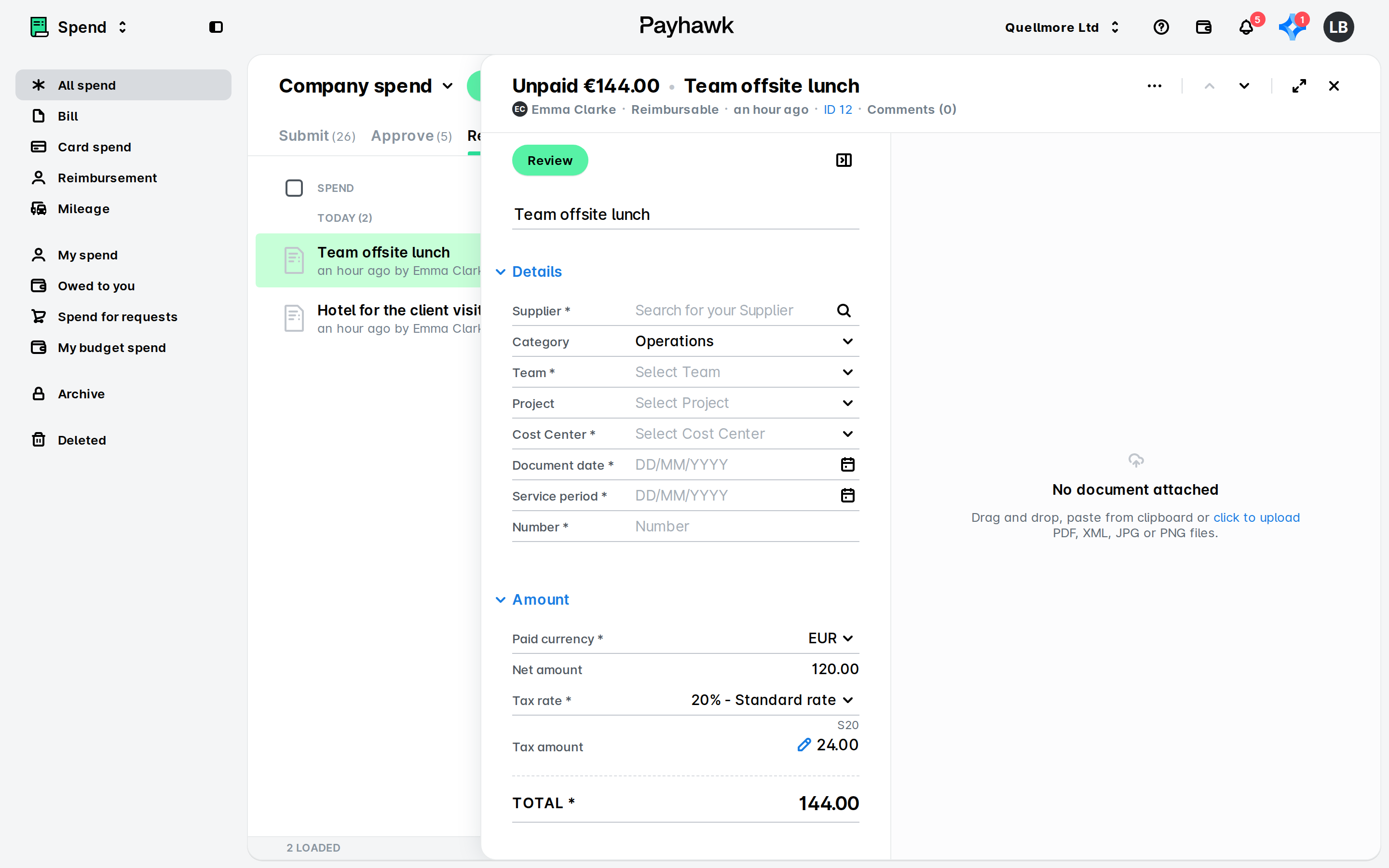Collapse the left sidebar panel icon
1389x868 pixels.
pos(216,27)
